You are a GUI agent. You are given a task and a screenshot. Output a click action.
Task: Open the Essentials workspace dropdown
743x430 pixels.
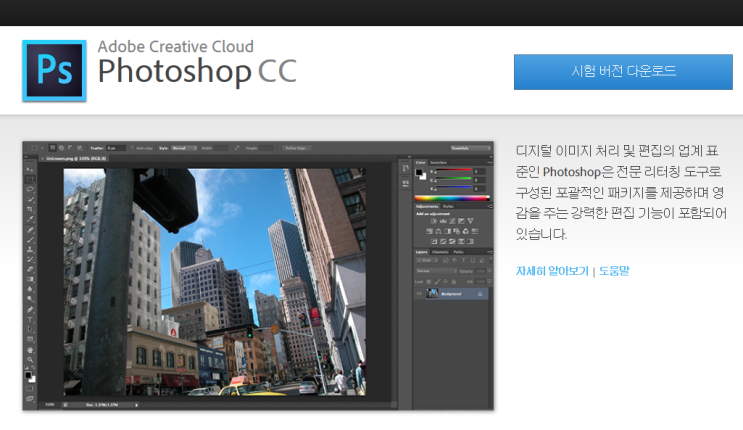click(471, 148)
